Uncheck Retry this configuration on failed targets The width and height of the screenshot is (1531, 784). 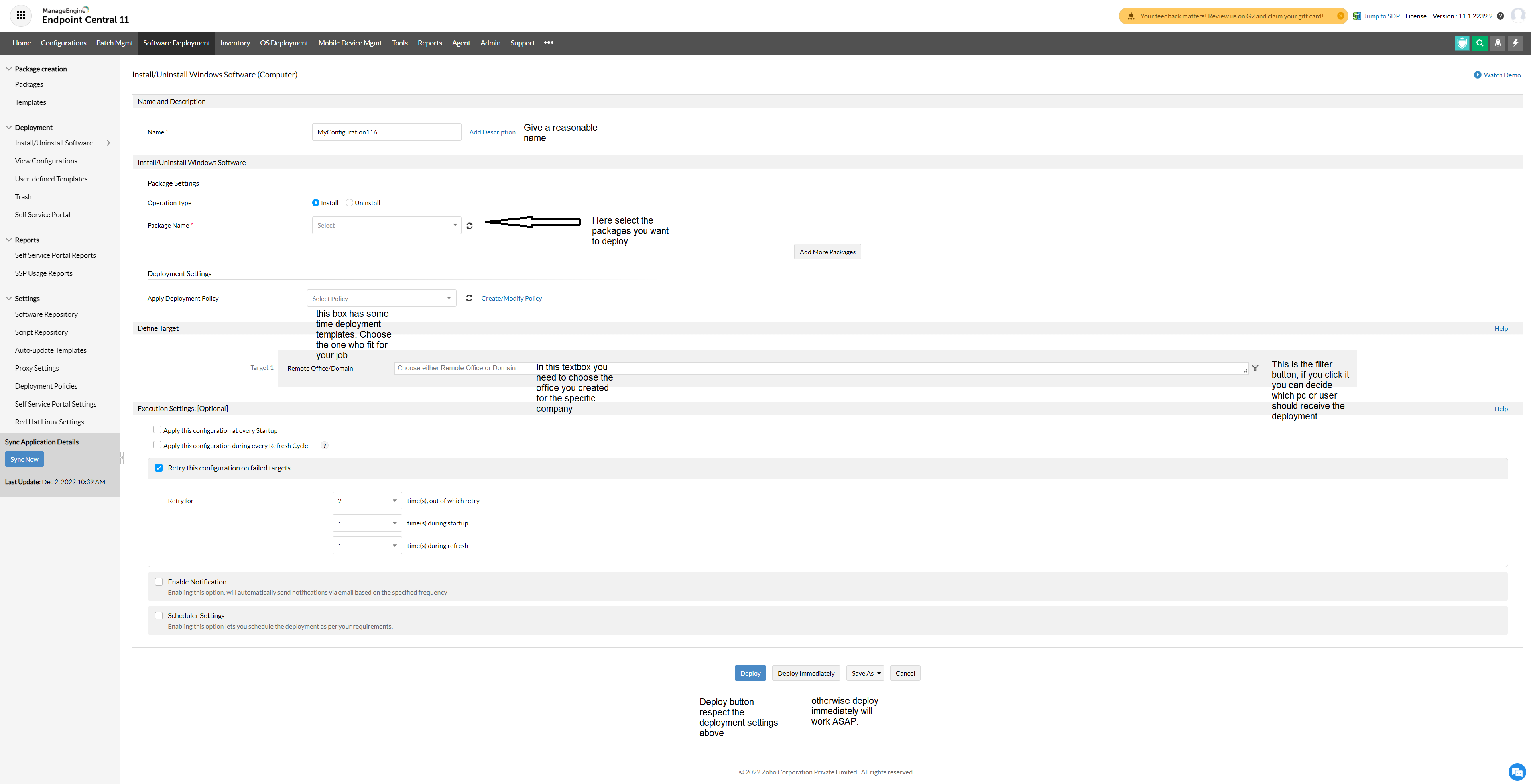point(159,468)
